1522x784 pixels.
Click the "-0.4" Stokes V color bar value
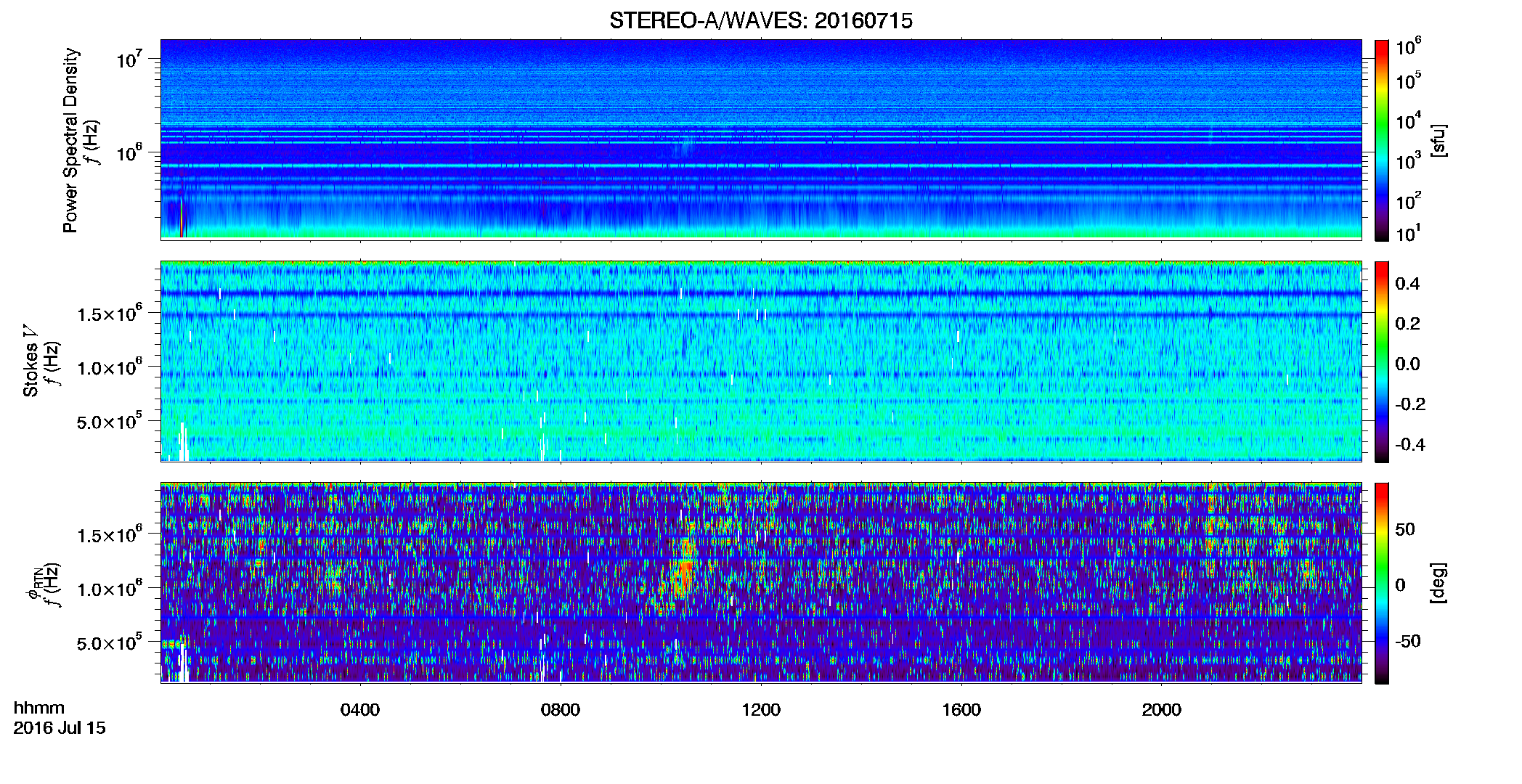pyautogui.click(x=1410, y=445)
